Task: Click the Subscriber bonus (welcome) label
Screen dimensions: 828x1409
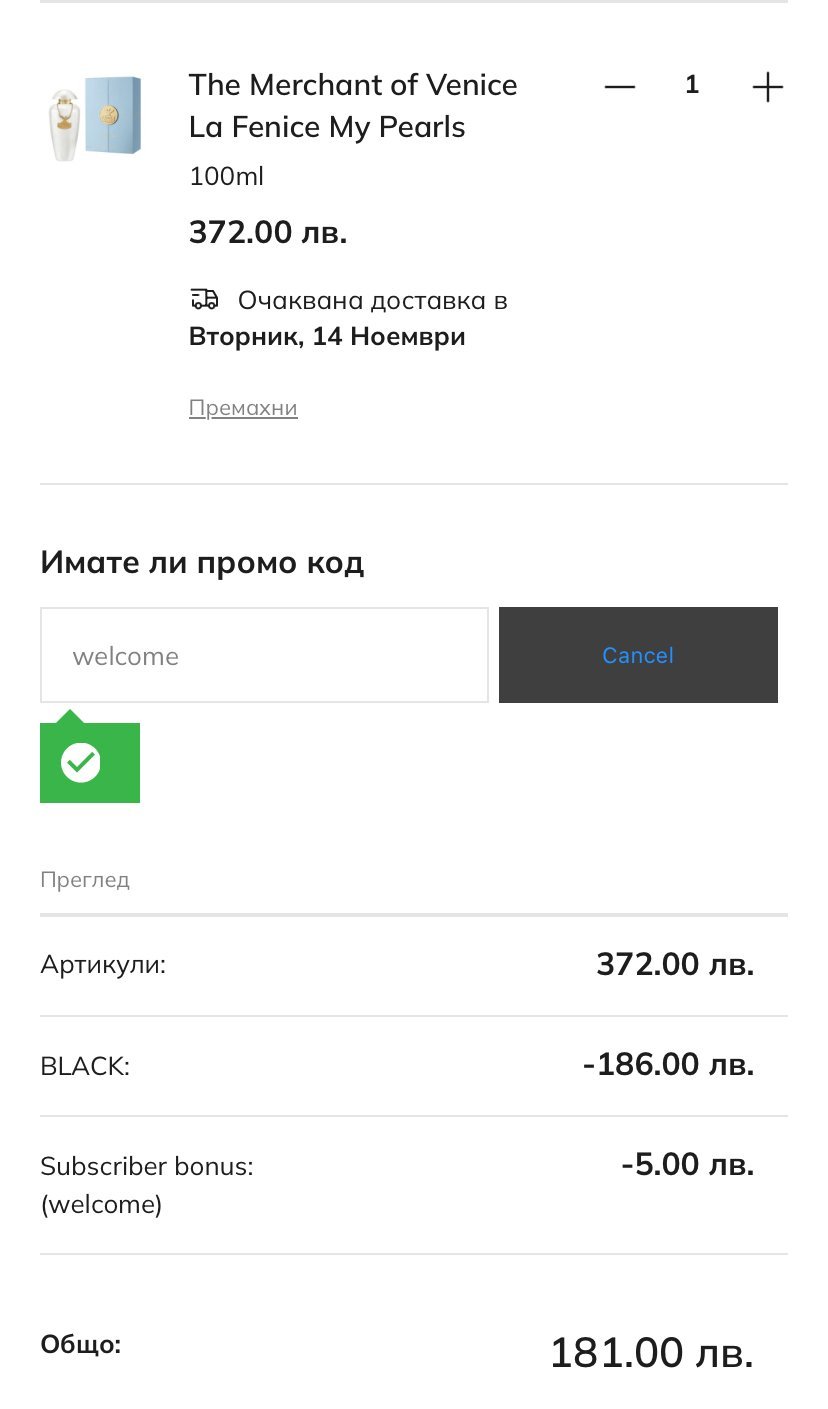Action: pos(147,1185)
